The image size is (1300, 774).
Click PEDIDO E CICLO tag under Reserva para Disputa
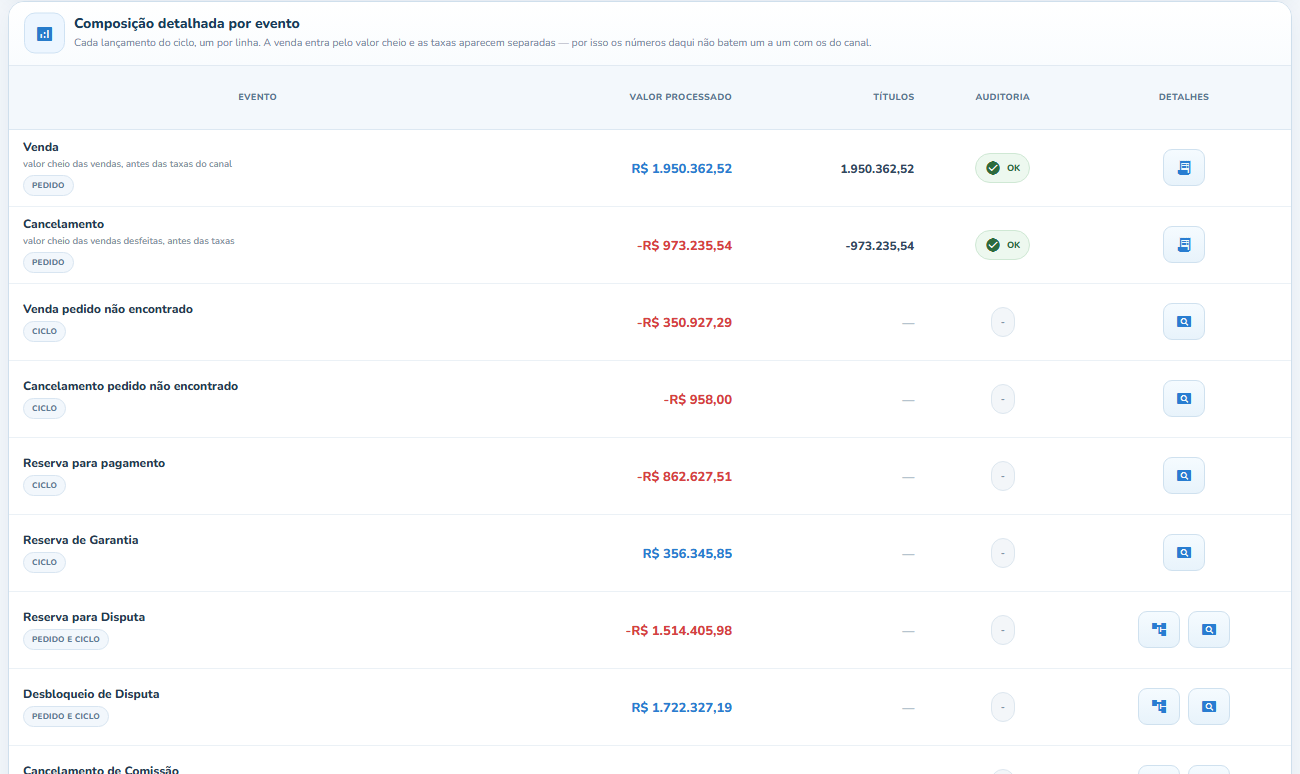pyautogui.click(x=66, y=639)
